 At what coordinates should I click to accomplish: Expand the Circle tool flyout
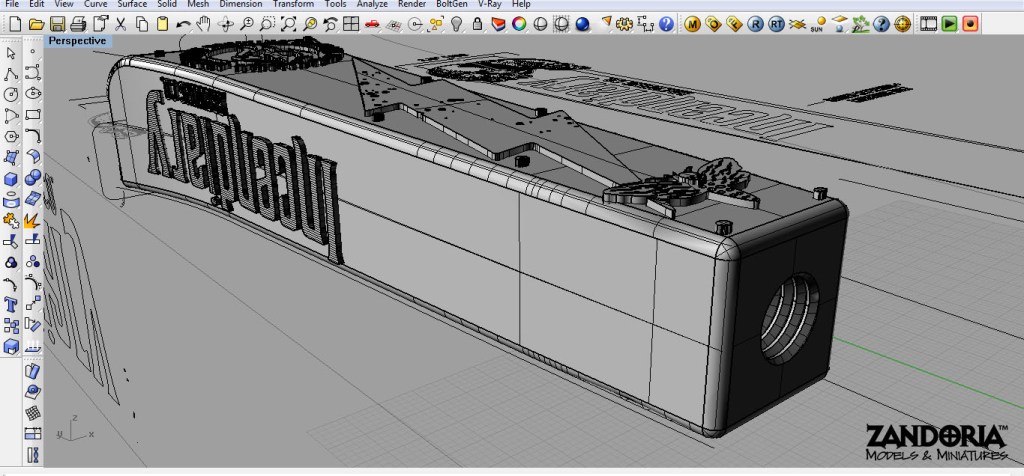pos(12,94)
